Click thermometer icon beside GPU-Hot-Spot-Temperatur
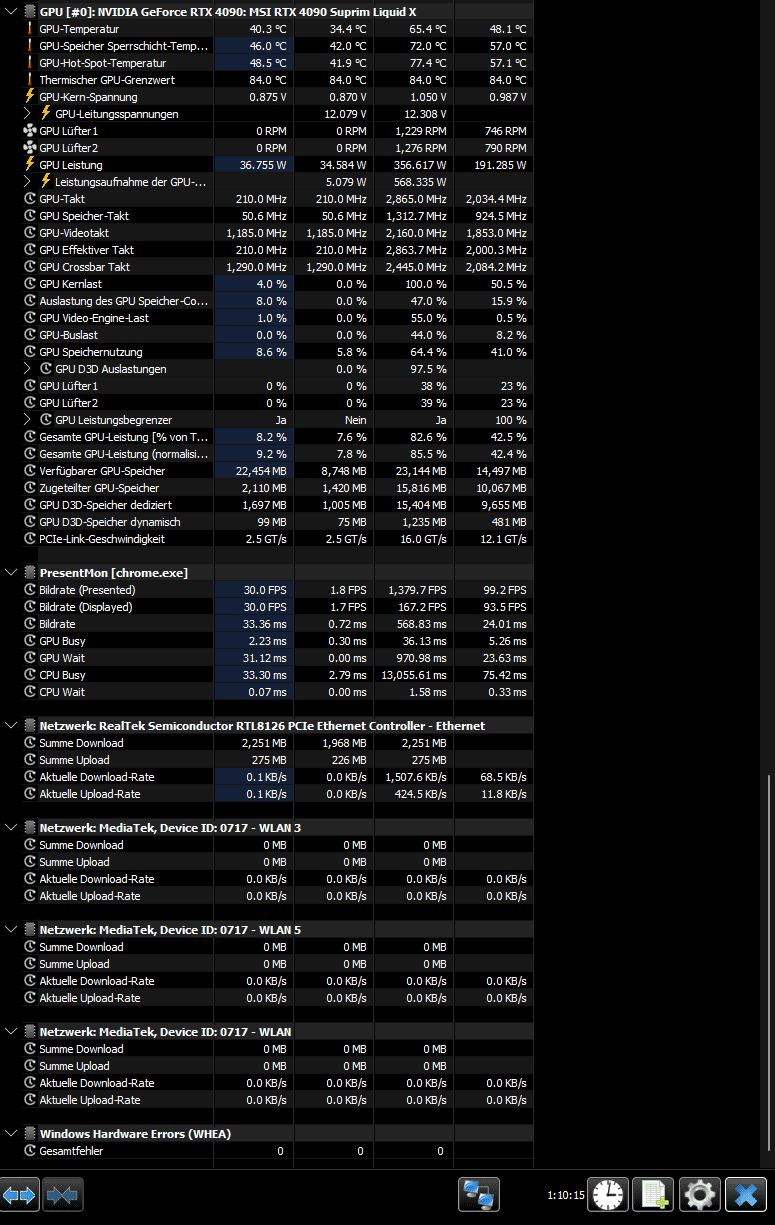 (x=30, y=63)
